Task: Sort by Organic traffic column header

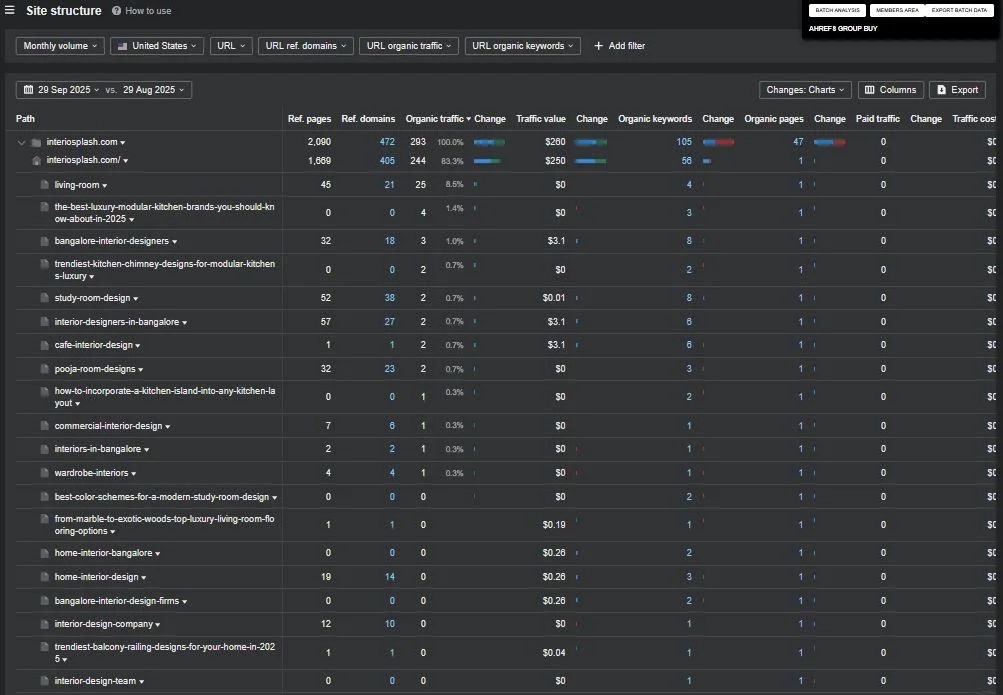Action: 438,119
